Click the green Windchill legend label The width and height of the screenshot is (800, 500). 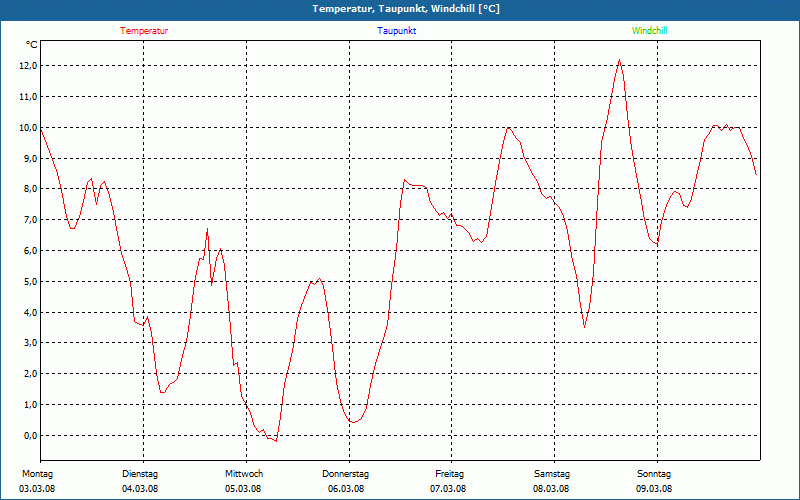point(649,31)
